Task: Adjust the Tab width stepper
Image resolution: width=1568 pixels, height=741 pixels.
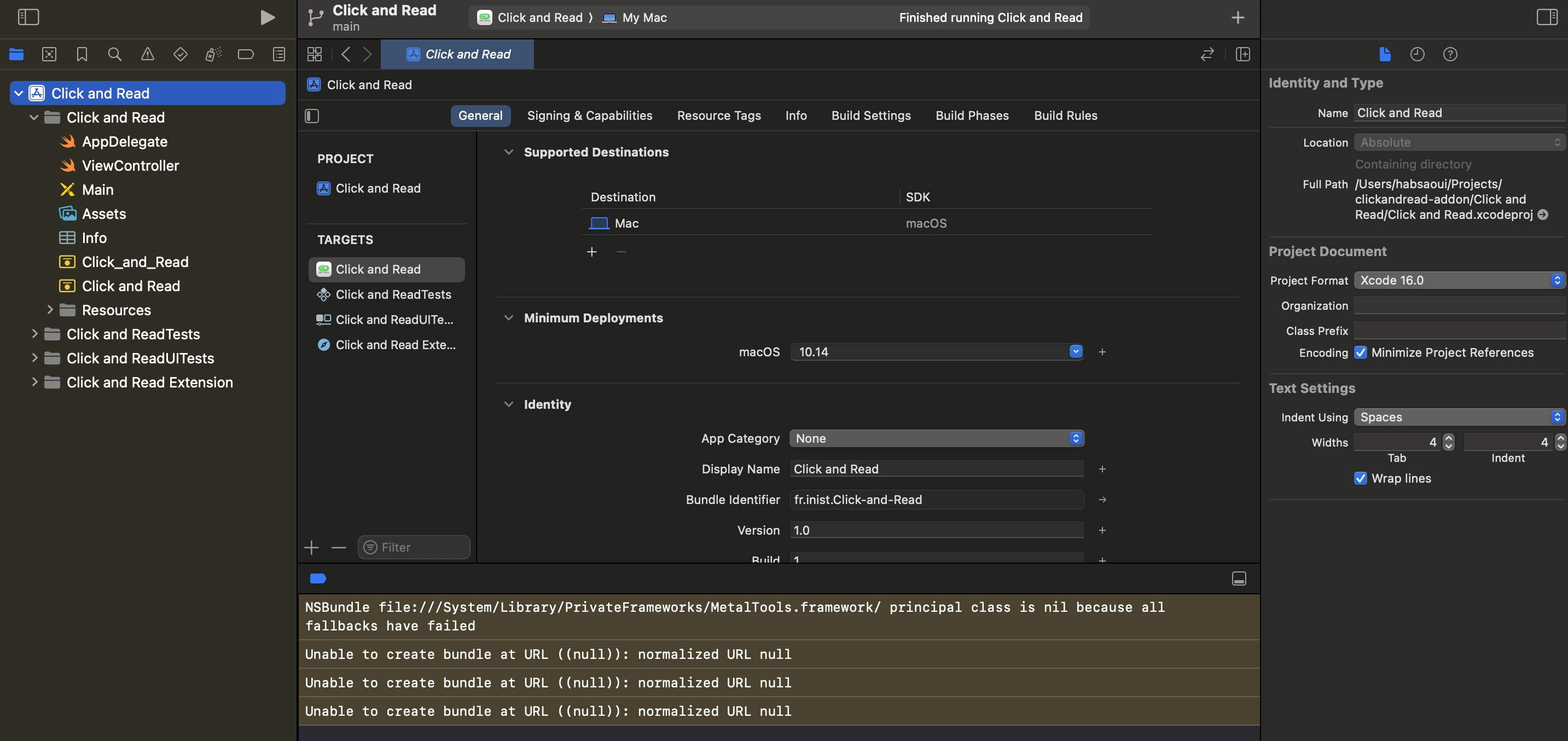Action: (1449, 442)
